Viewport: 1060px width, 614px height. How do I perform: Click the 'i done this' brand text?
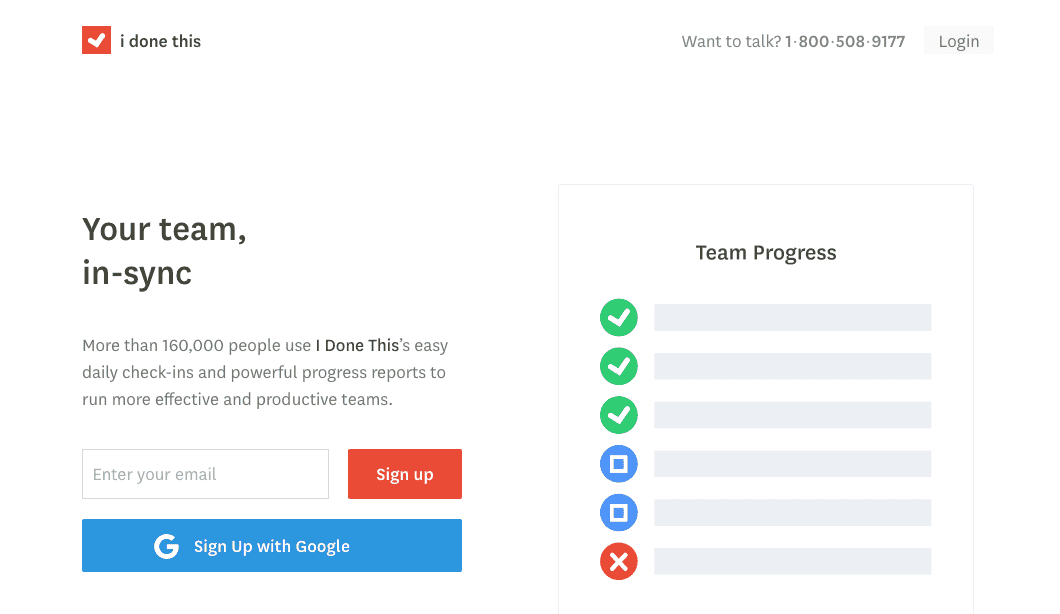point(160,41)
